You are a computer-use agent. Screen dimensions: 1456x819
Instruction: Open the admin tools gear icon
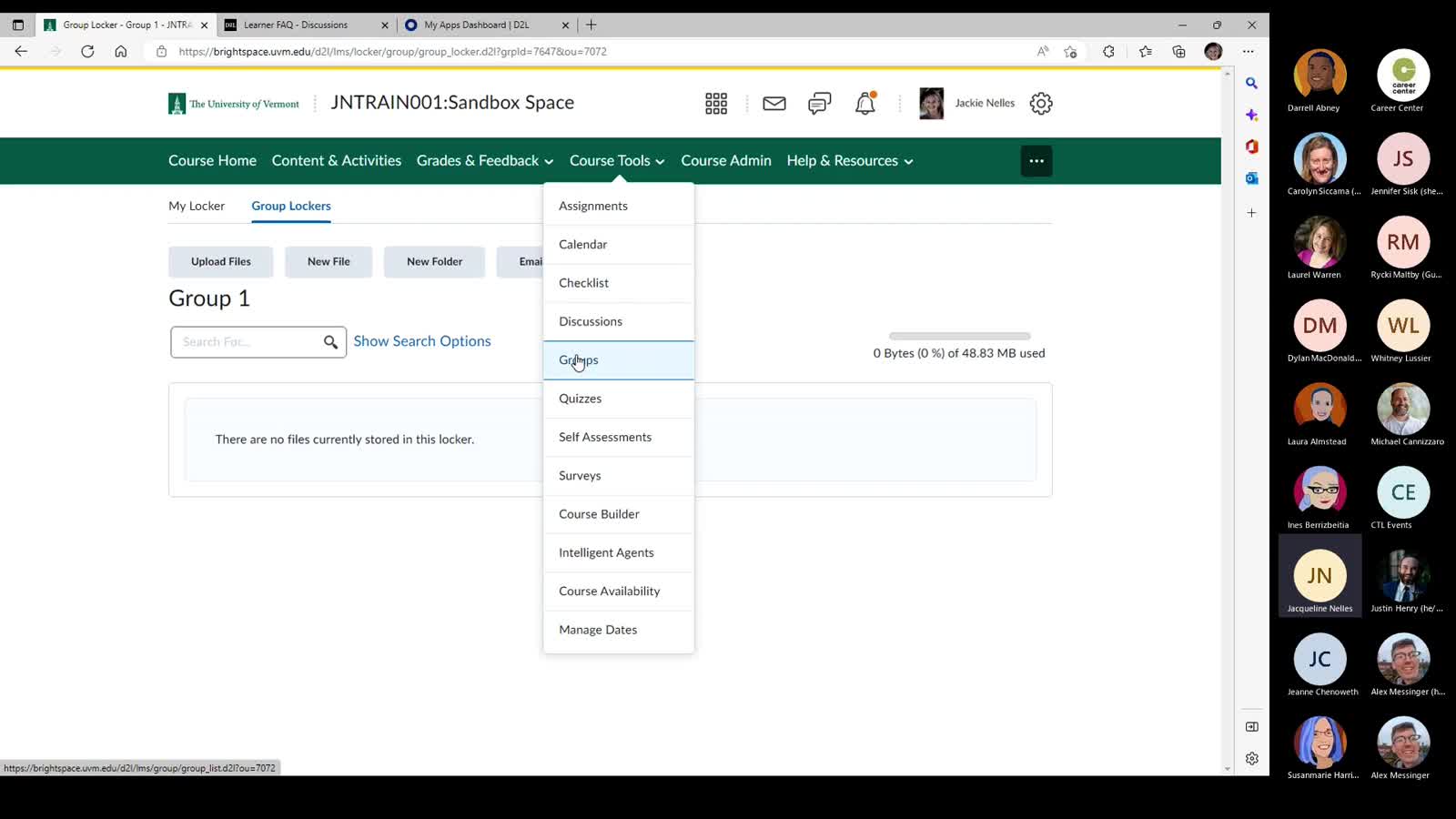1041,104
